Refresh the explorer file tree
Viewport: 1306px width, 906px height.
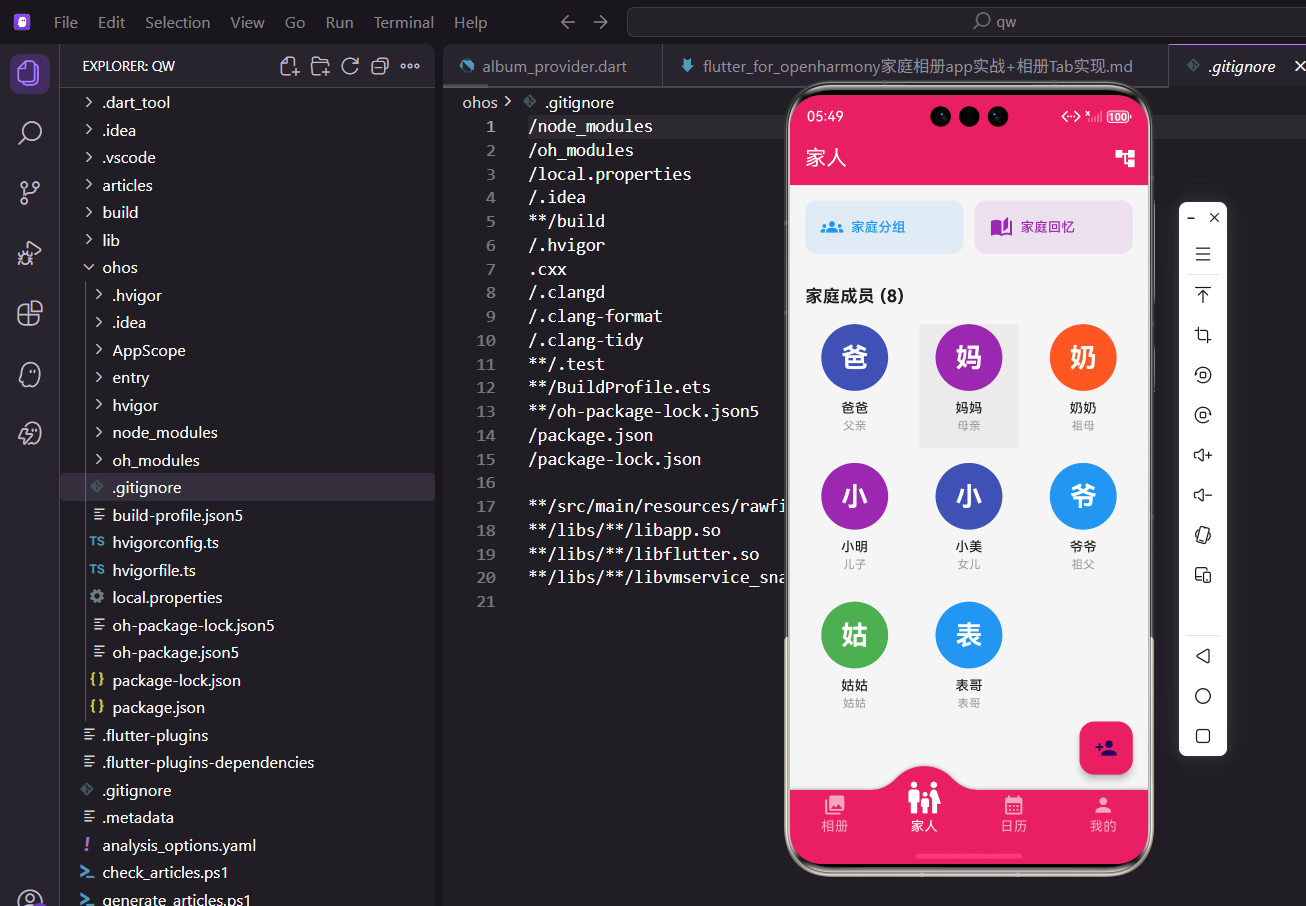[x=350, y=66]
